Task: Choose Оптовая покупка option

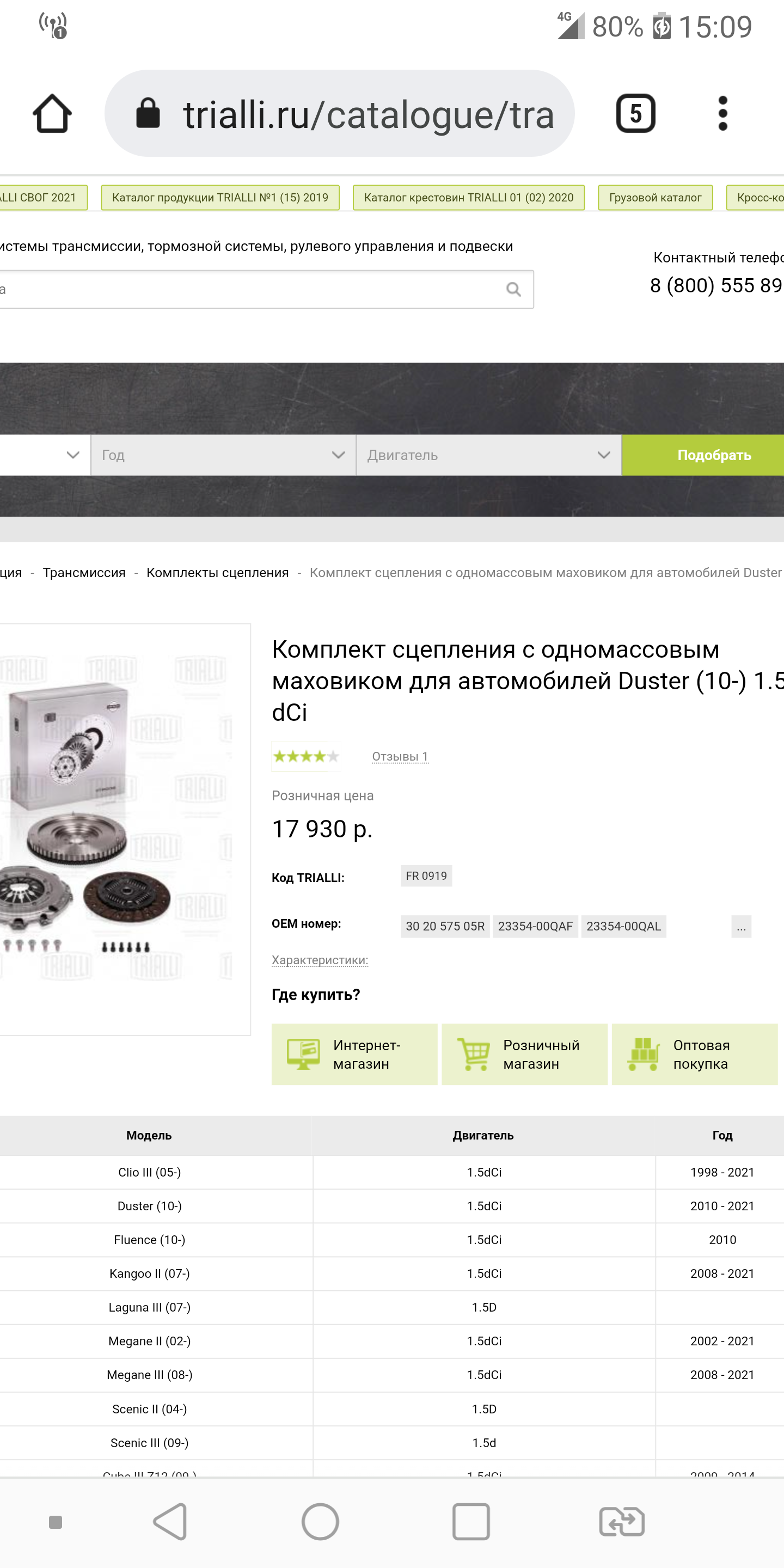Action: (695, 1054)
